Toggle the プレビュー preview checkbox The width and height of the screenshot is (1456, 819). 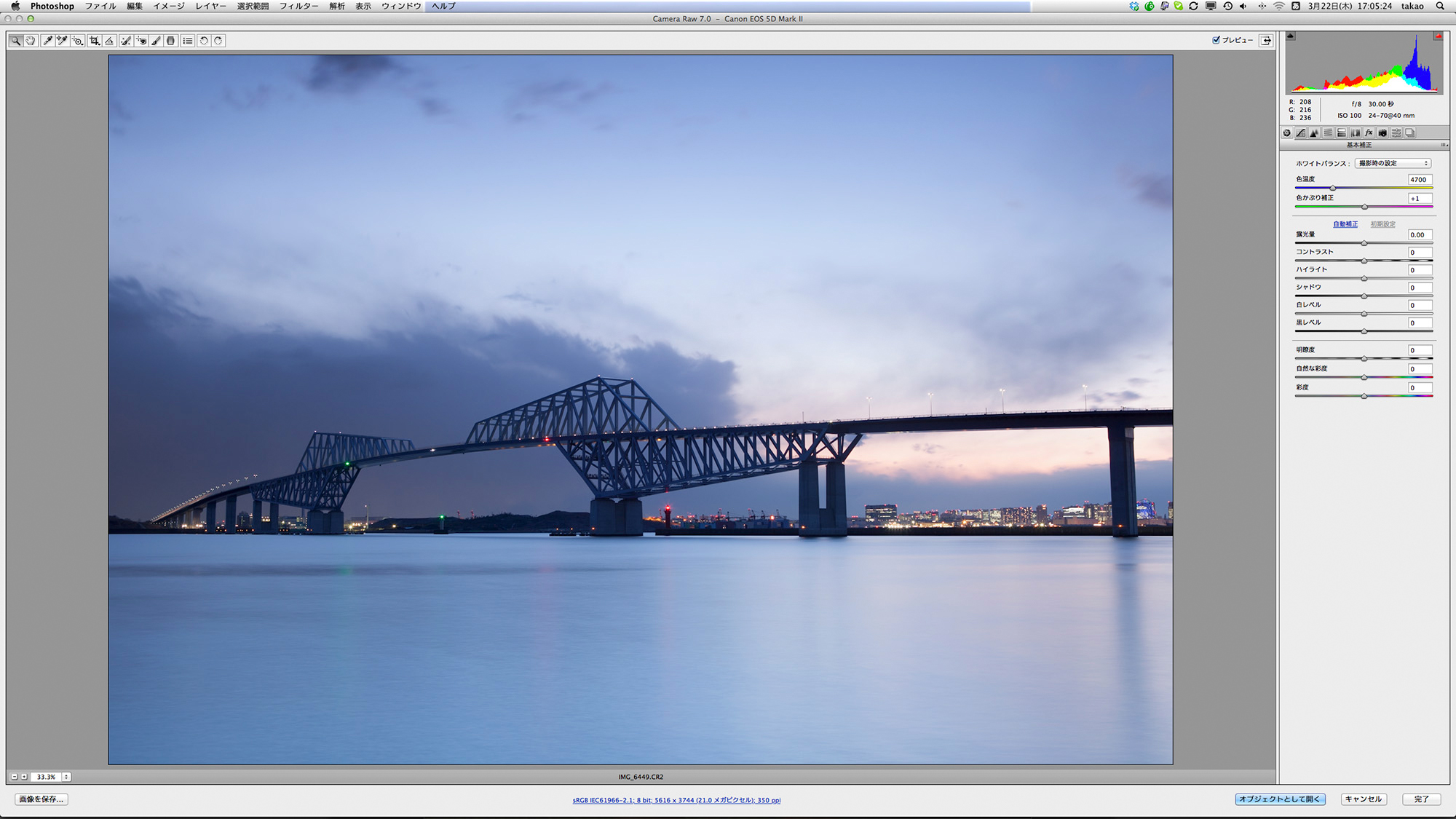point(1216,40)
